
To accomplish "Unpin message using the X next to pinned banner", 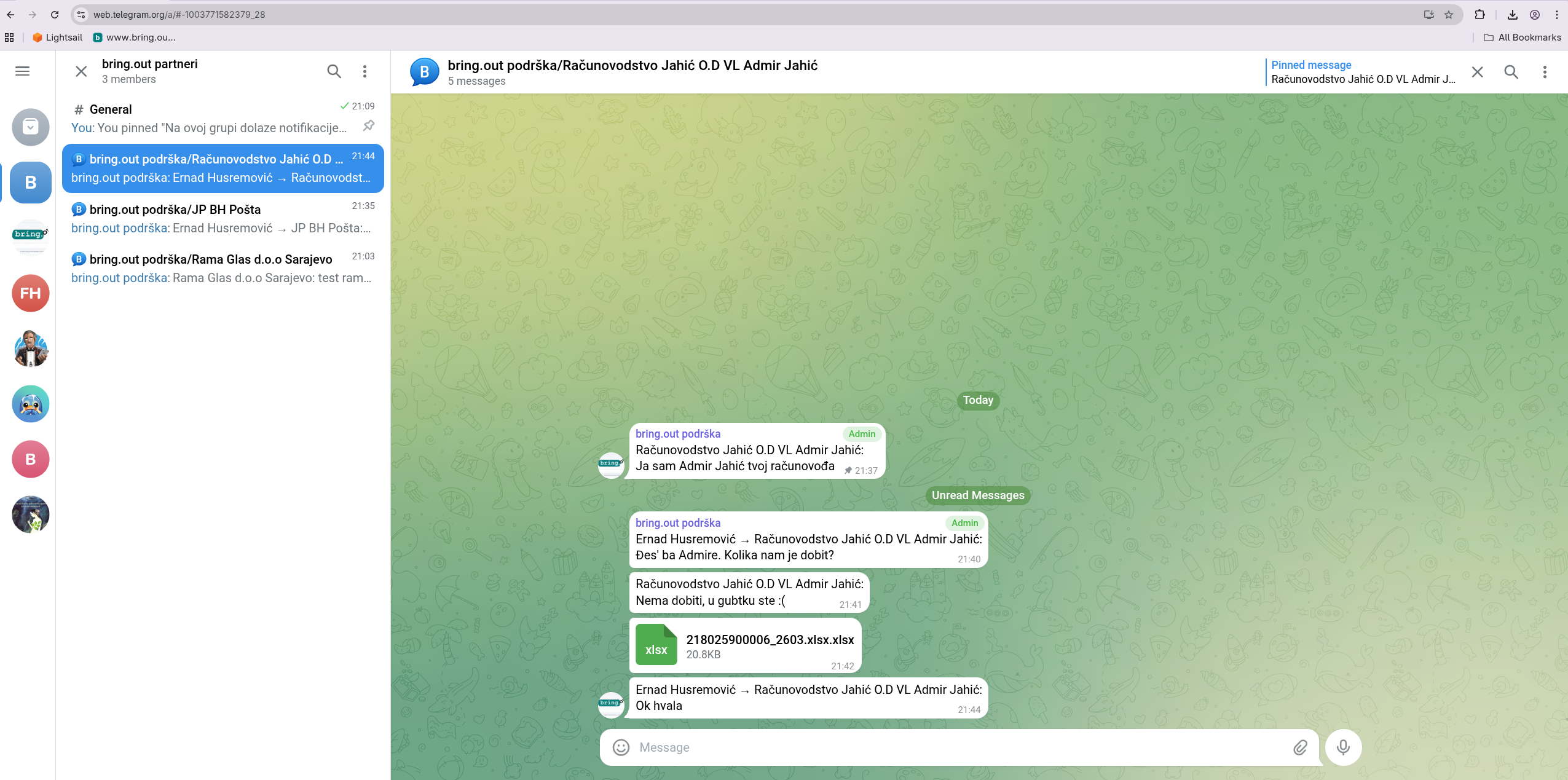I will [1478, 72].
